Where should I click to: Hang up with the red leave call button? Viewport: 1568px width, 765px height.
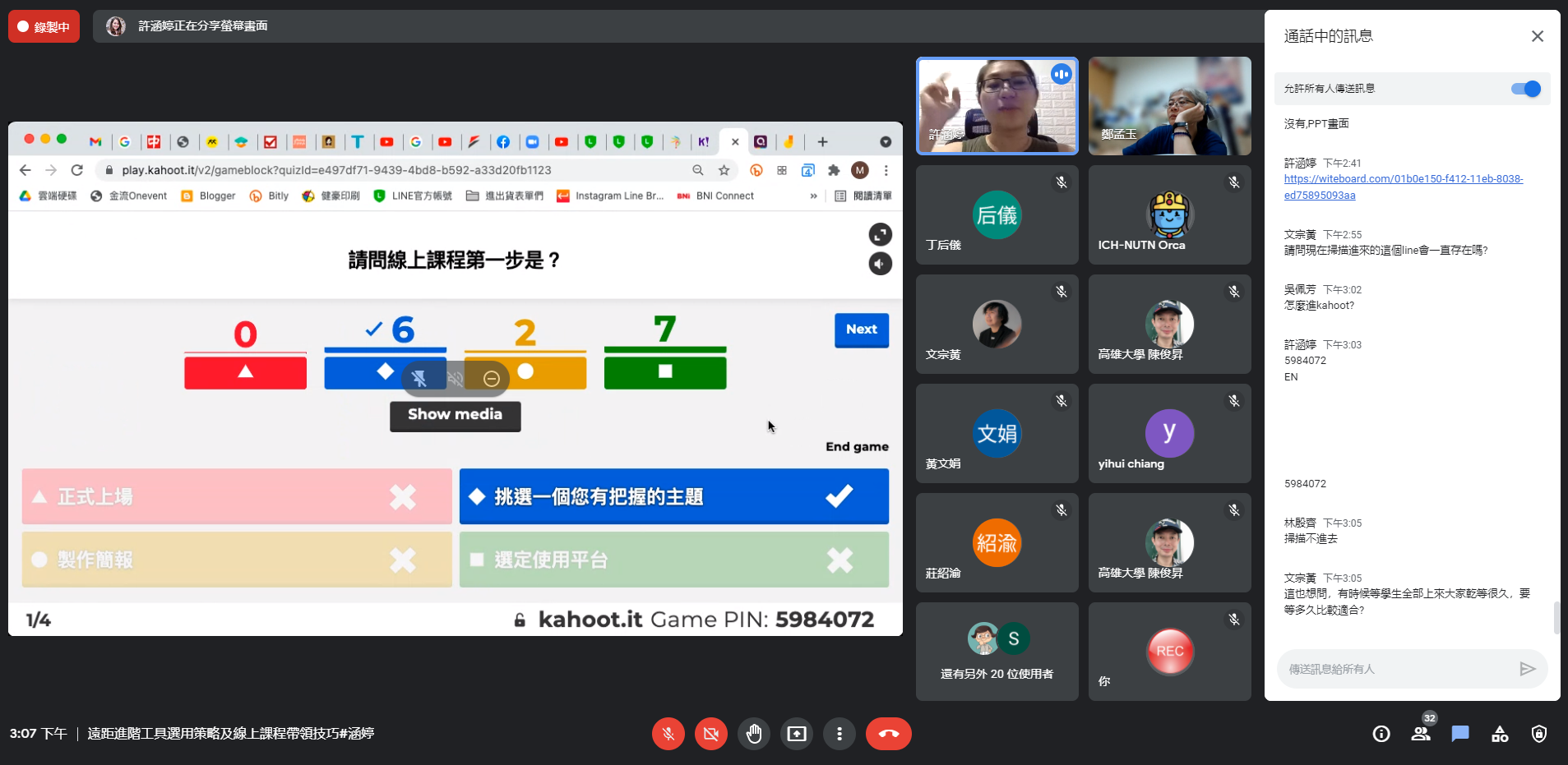889,734
